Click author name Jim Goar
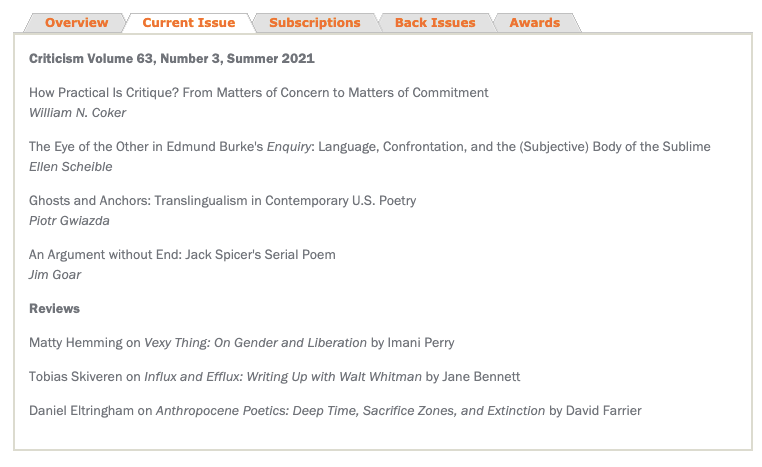 coord(55,275)
